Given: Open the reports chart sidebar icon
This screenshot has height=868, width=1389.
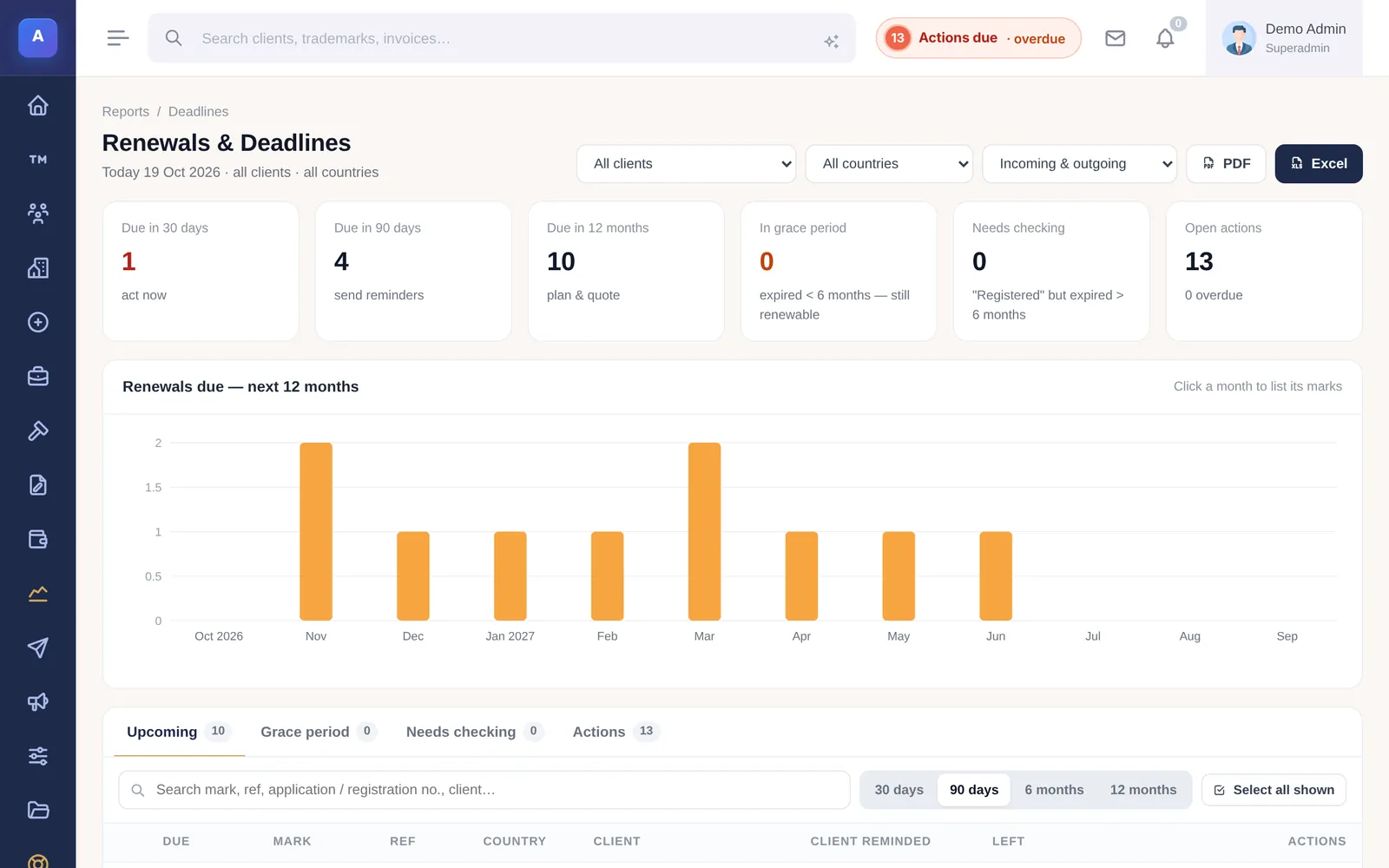Looking at the screenshot, I should [37, 594].
